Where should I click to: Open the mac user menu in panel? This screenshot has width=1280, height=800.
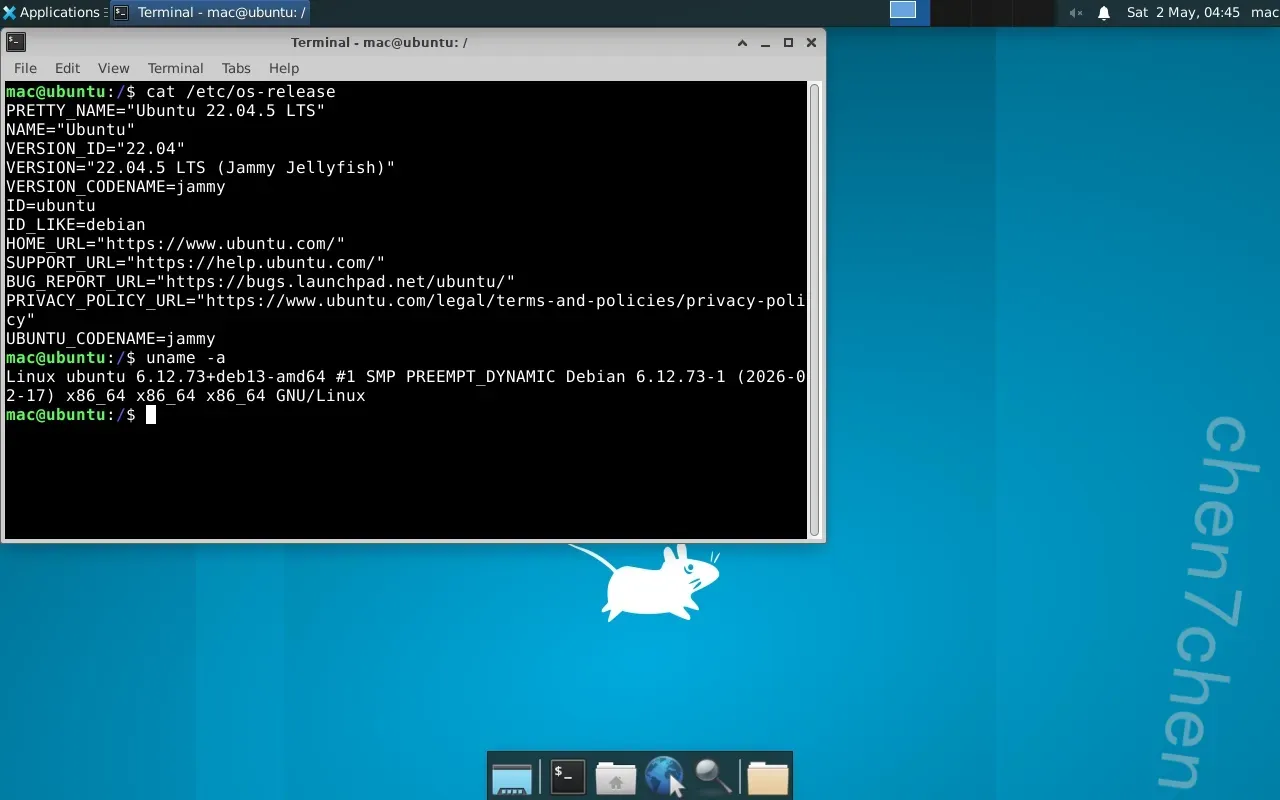pos(1265,13)
